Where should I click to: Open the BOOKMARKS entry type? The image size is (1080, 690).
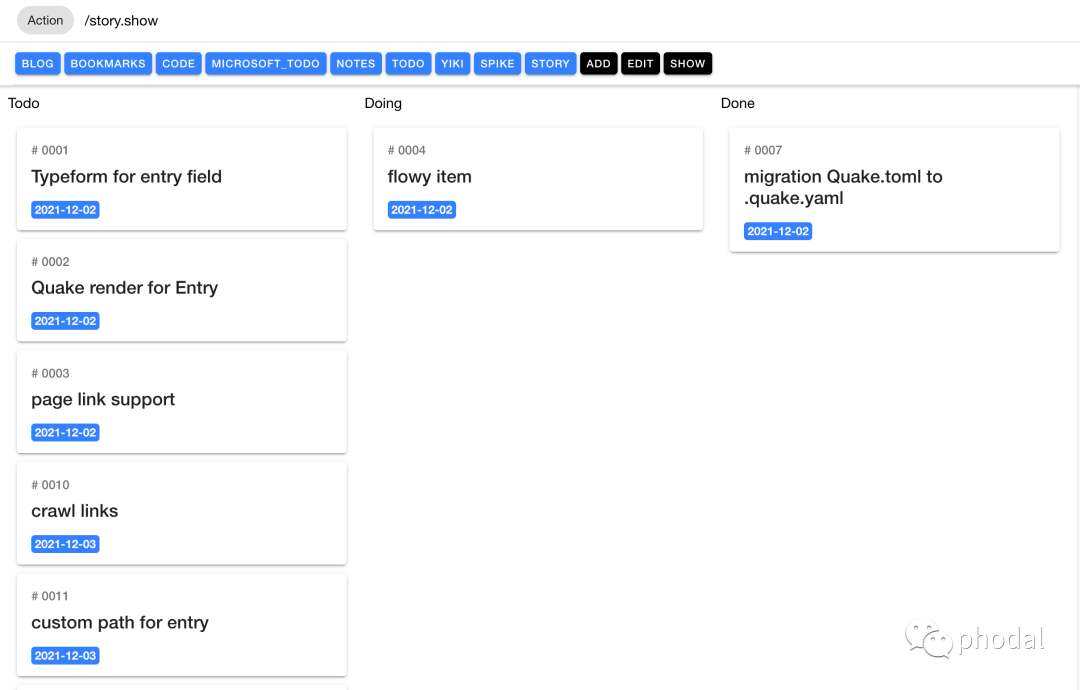coord(108,64)
